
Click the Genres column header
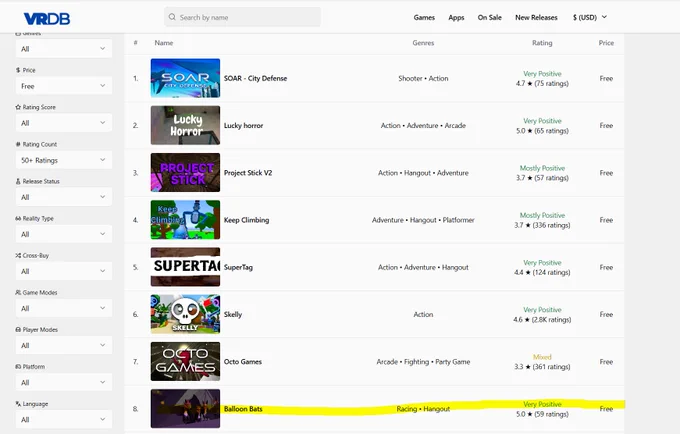pyautogui.click(x=423, y=43)
